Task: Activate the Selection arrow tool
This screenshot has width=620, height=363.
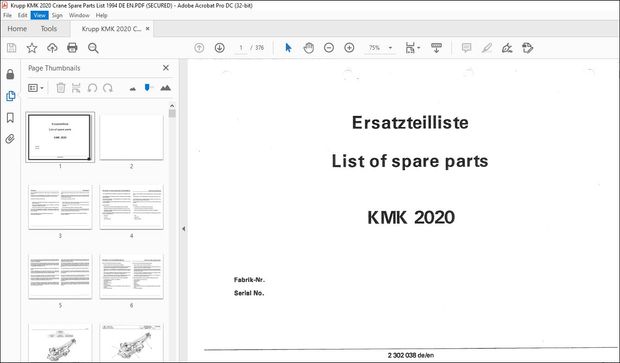Action: coord(288,48)
